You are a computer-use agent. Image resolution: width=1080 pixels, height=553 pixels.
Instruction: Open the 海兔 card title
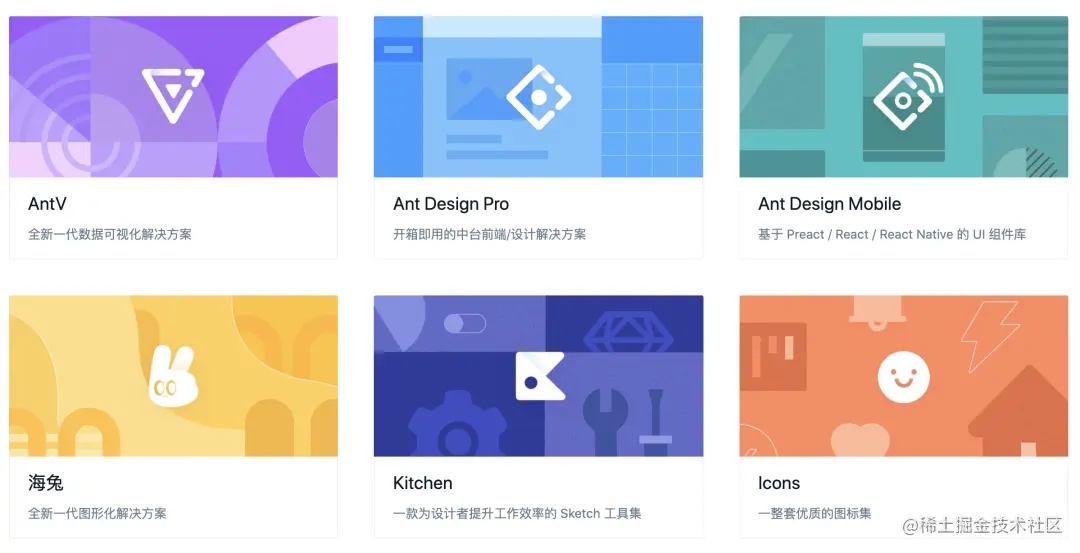(45, 483)
